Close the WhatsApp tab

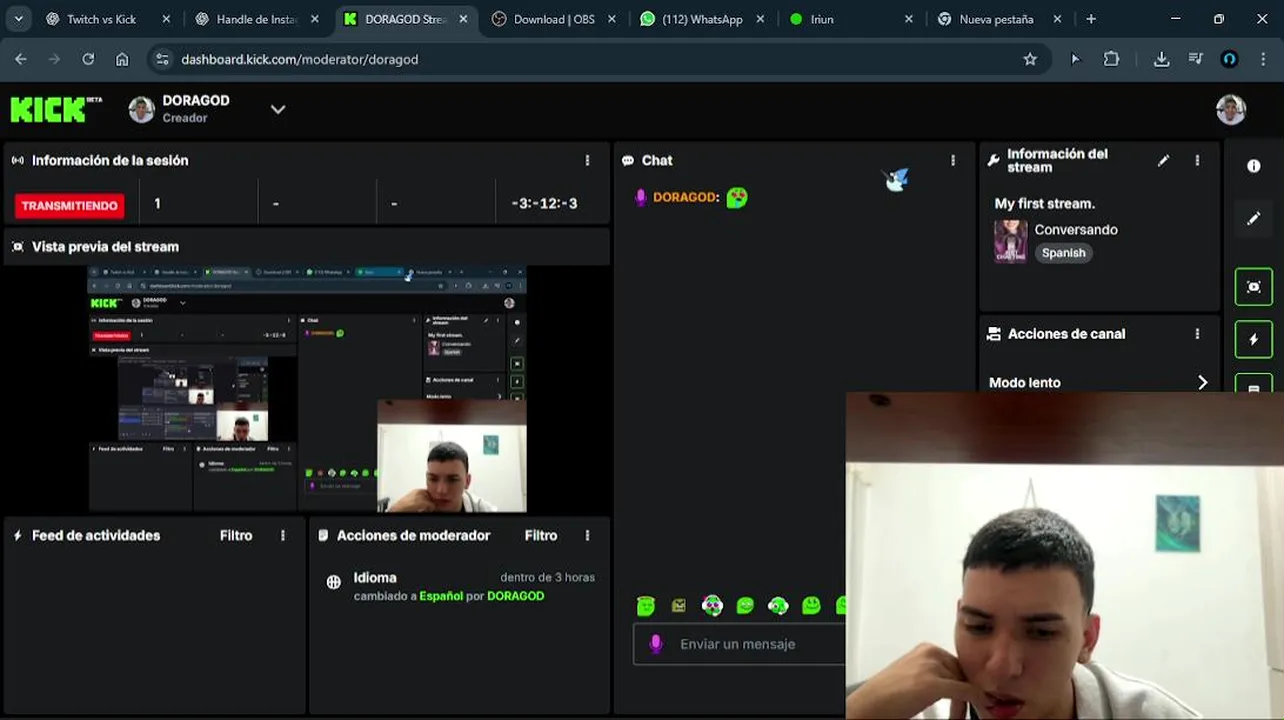pyautogui.click(x=761, y=19)
